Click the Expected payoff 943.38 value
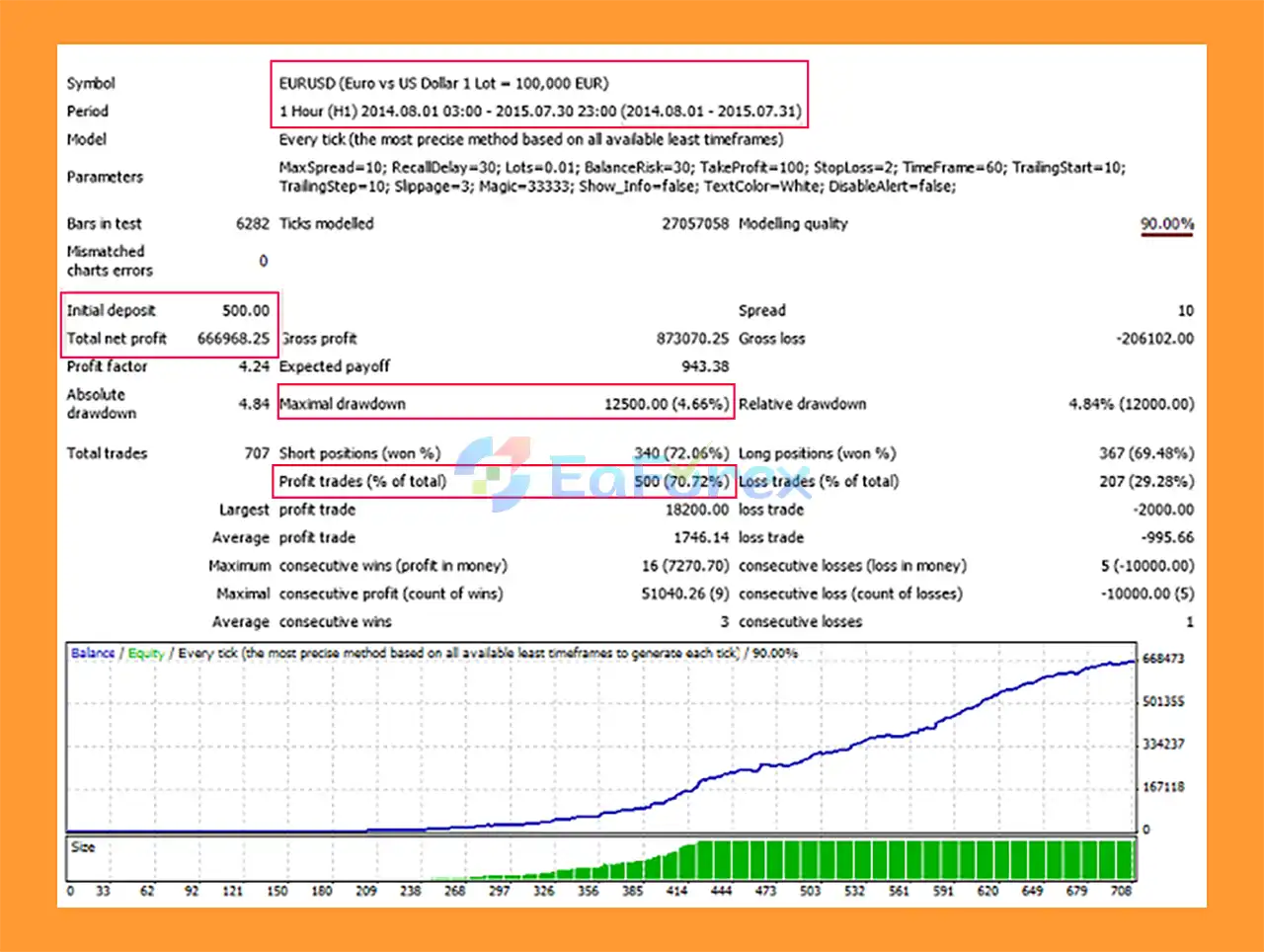This screenshot has width=1264, height=952. (704, 366)
